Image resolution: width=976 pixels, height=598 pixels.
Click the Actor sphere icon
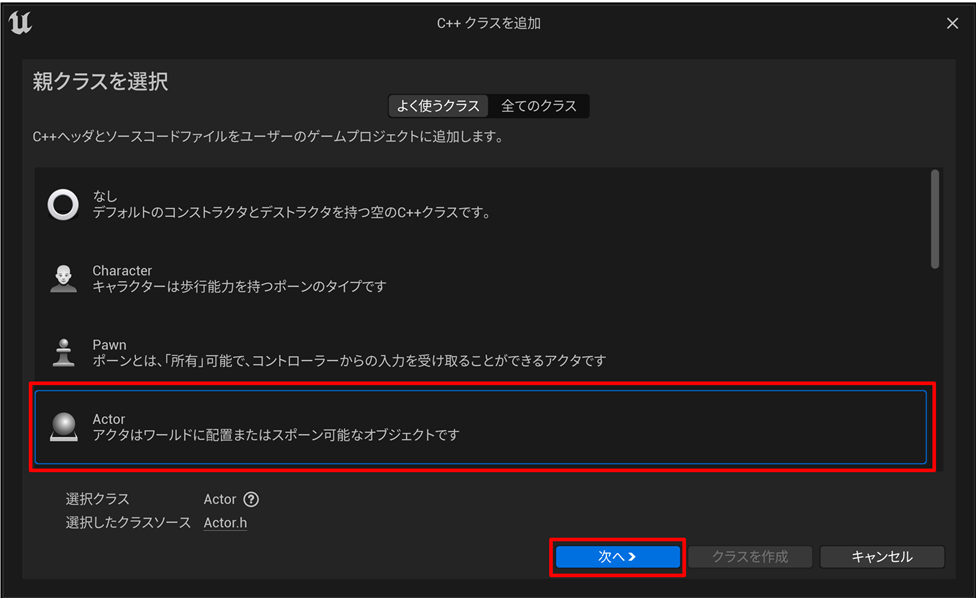pyautogui.click(x=63, y=427)
